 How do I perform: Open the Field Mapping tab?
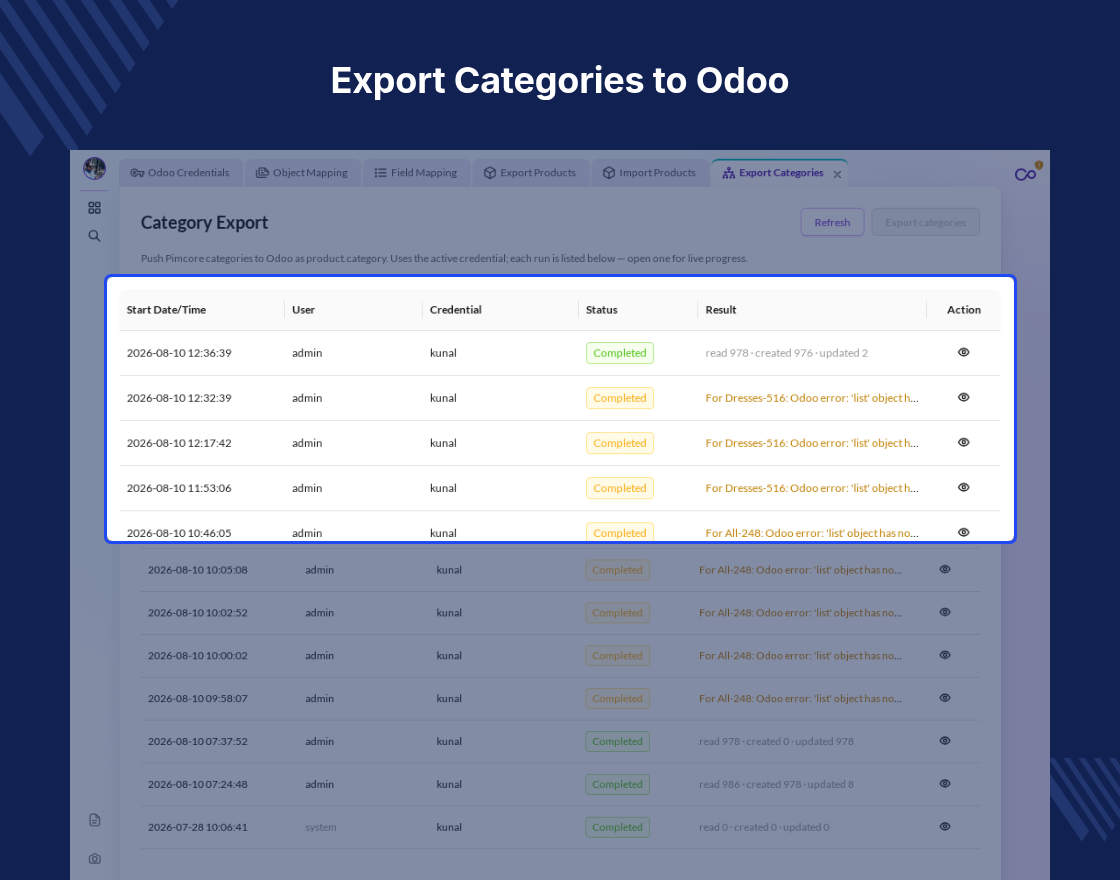click(416, 173)
